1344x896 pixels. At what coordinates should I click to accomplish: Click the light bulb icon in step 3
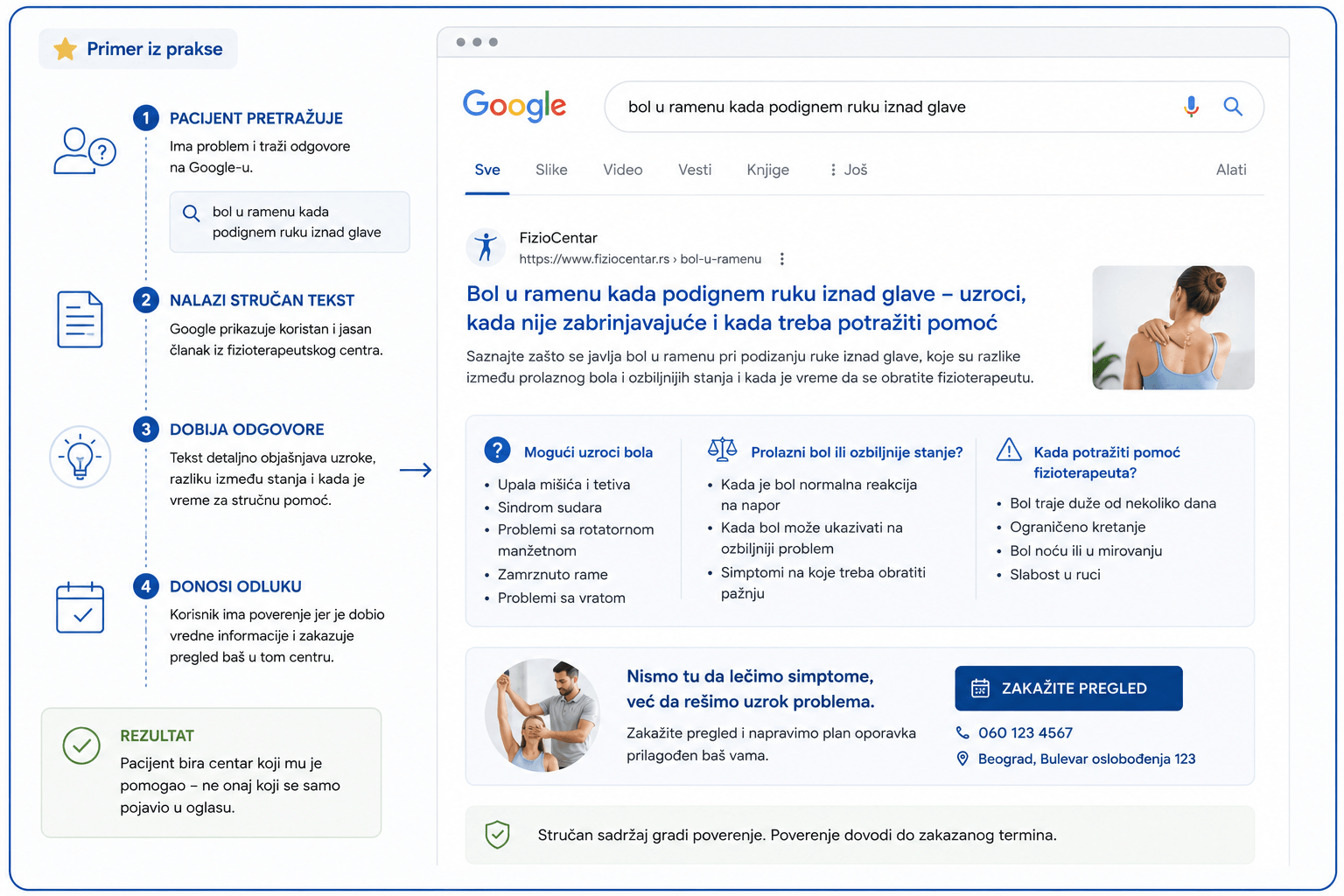[80, 457]
